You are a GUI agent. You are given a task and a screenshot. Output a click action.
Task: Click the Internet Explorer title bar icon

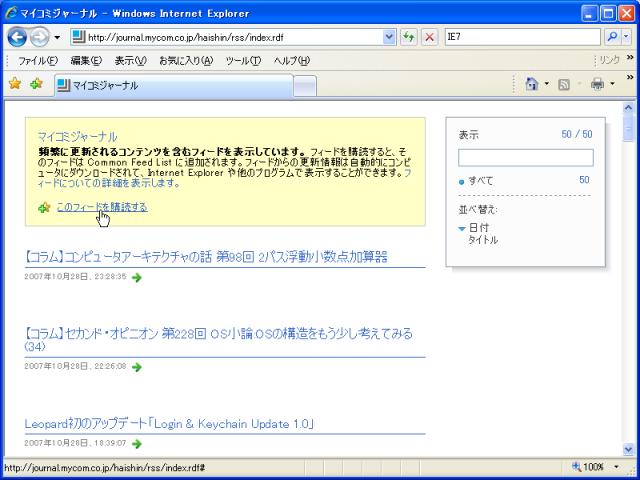pos(10,13)
